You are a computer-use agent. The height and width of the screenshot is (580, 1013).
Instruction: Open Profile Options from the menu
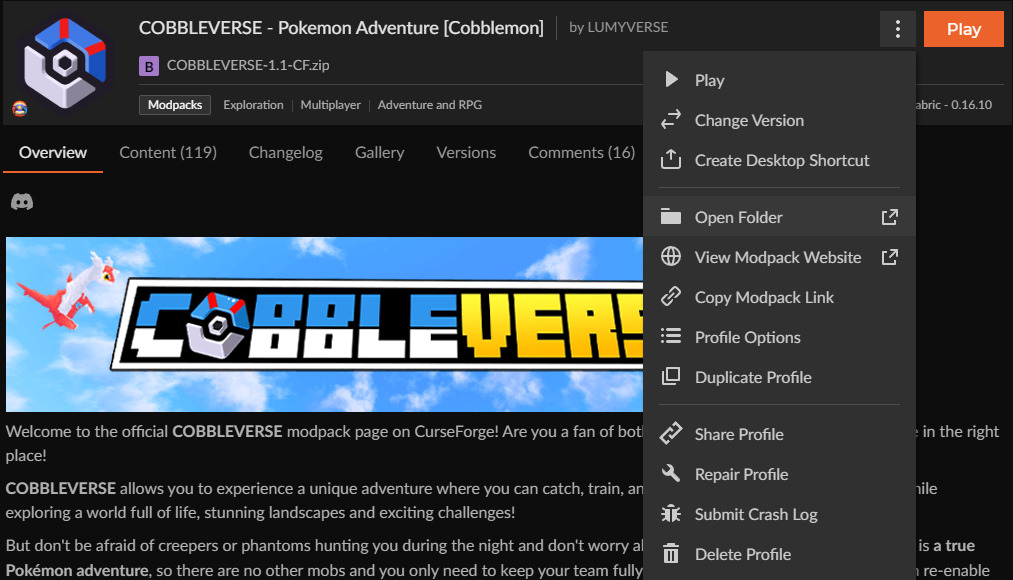click(x=747, y=337)
